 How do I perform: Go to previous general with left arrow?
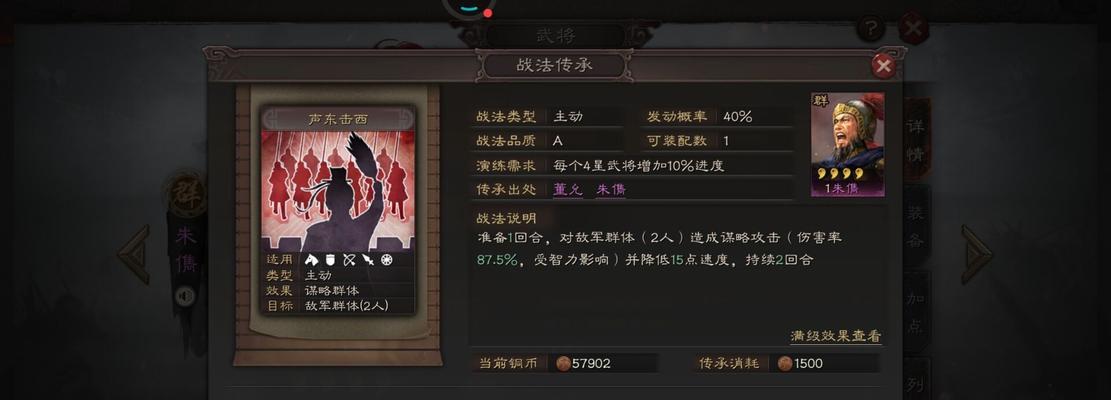(134, 254)
